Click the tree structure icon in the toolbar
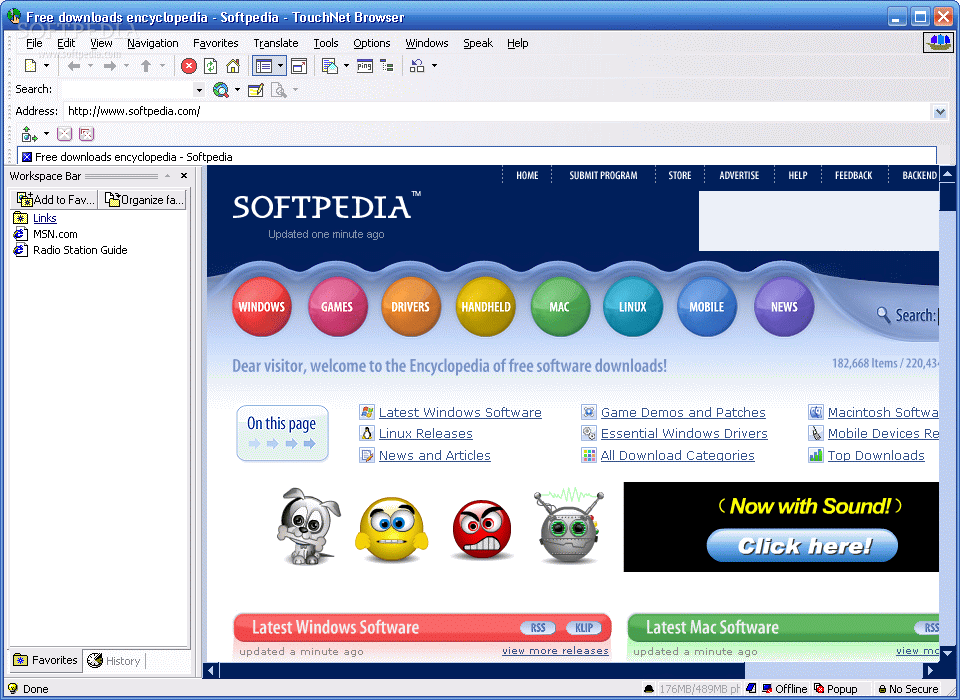Viewport: 960px width, 700px height. [387, 66]
